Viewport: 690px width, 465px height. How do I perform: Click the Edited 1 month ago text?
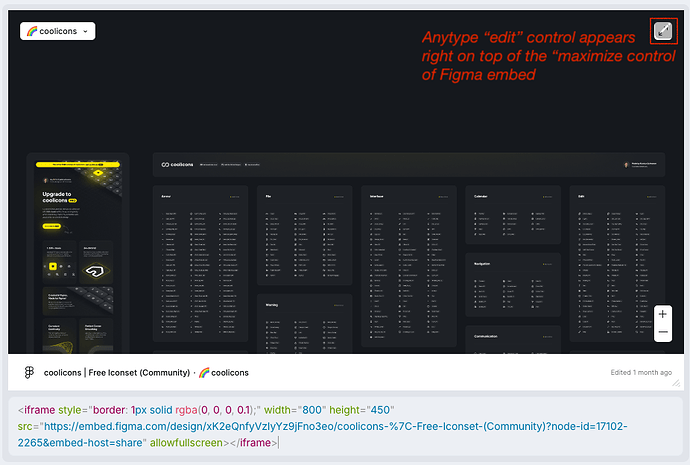(641, 373)
